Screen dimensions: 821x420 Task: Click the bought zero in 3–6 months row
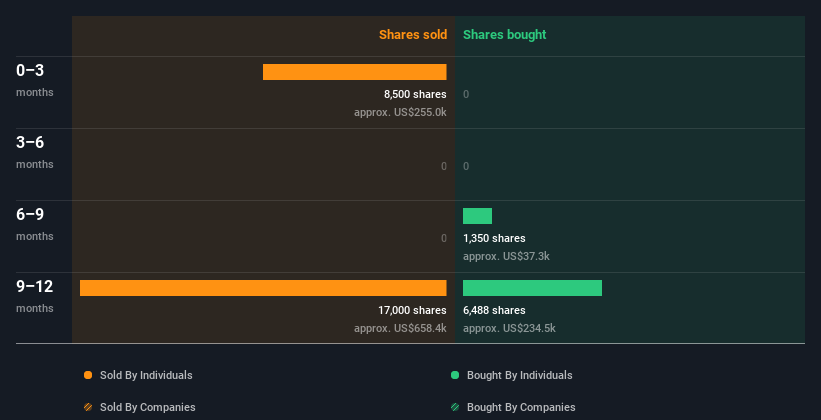click(466, 167)
